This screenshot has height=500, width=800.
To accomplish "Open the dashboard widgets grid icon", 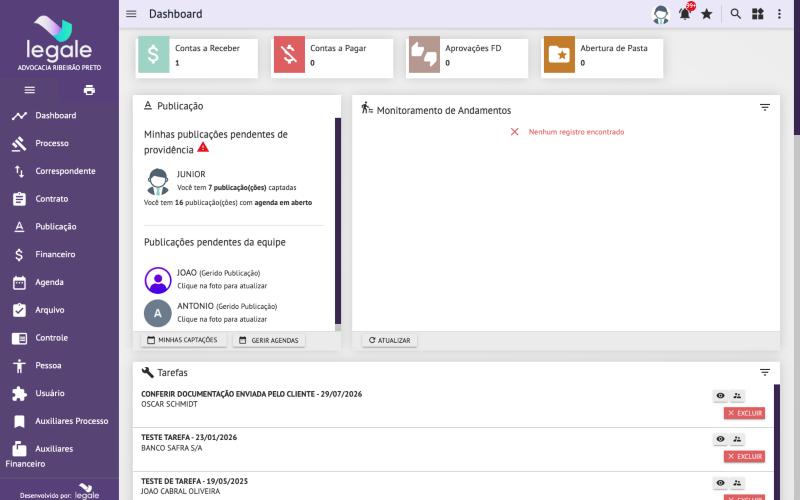I will point(758,14).
